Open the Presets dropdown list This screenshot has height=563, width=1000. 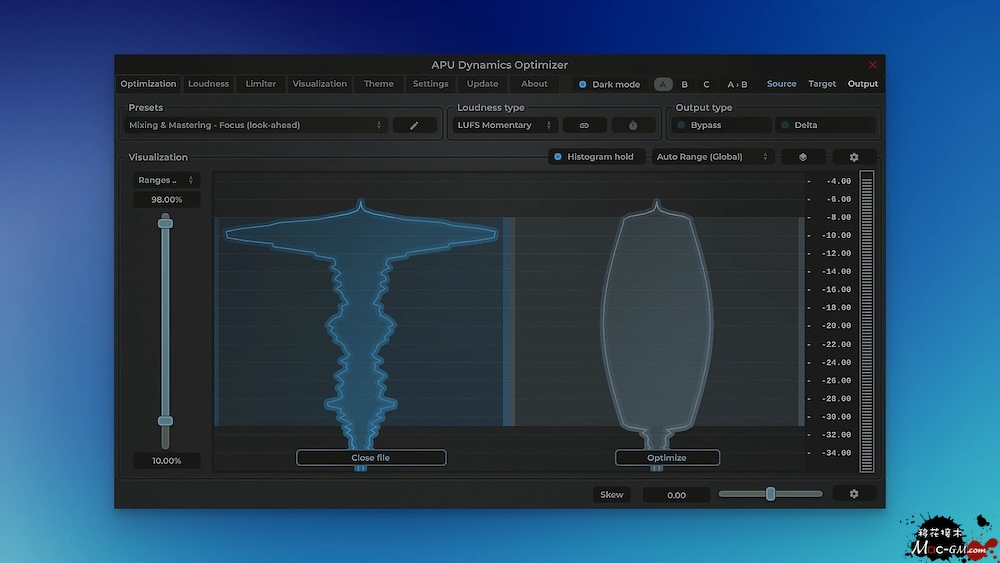point(256,125)
